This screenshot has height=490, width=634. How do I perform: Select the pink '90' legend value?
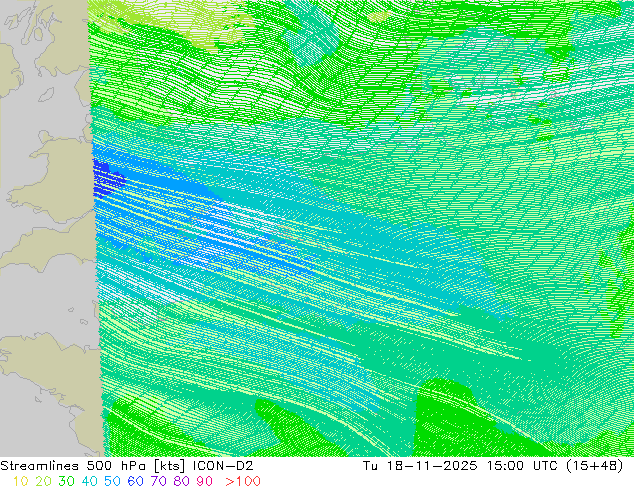[x=205, y=481]
